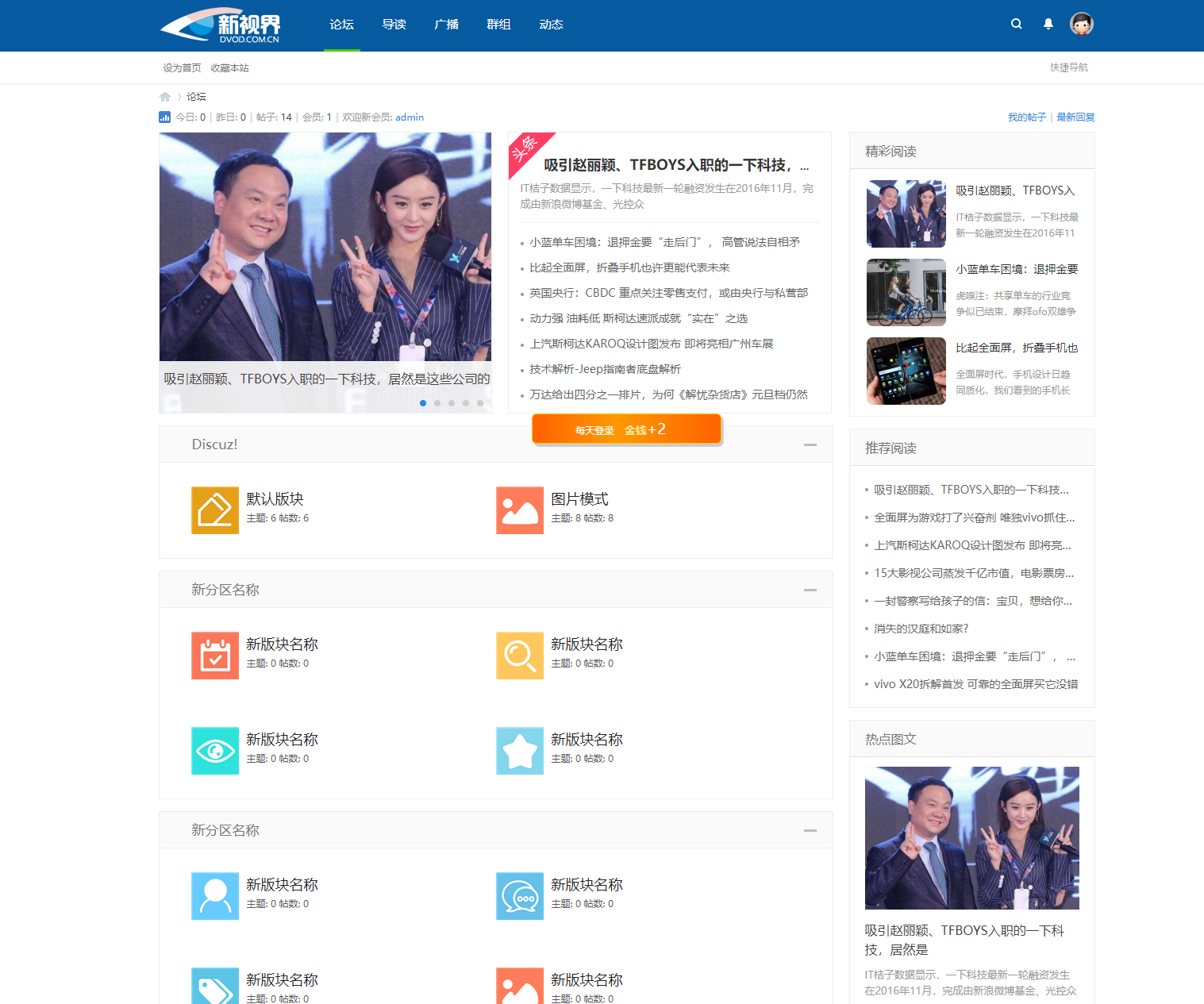The image size is (1204, 1004).
Task: Select the first carousel indicator dot
Action: 423,403
